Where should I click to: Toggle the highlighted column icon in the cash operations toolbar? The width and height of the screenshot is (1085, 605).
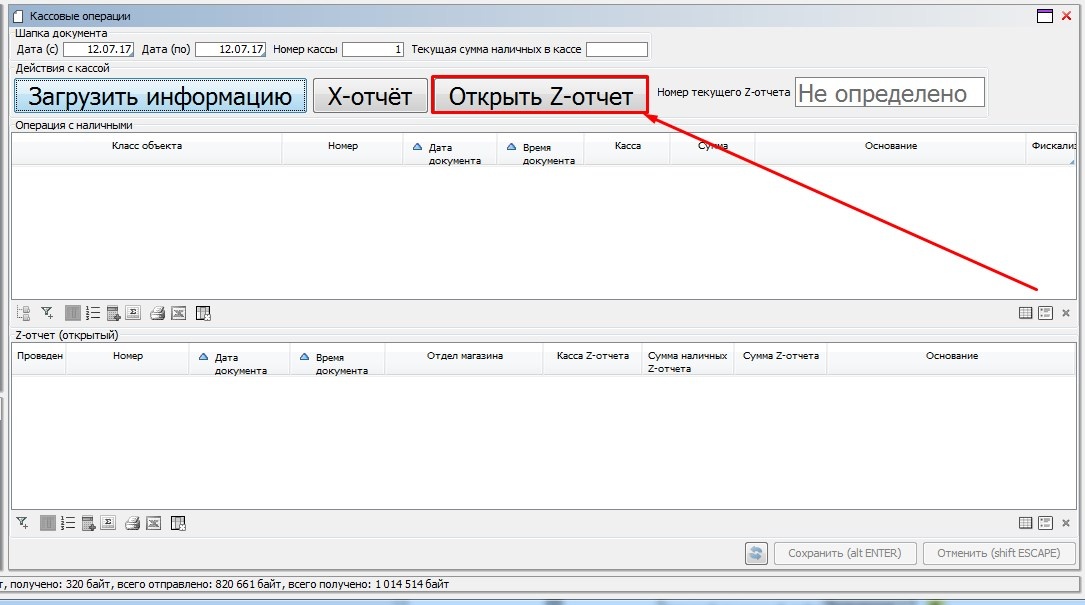(73, 313)
